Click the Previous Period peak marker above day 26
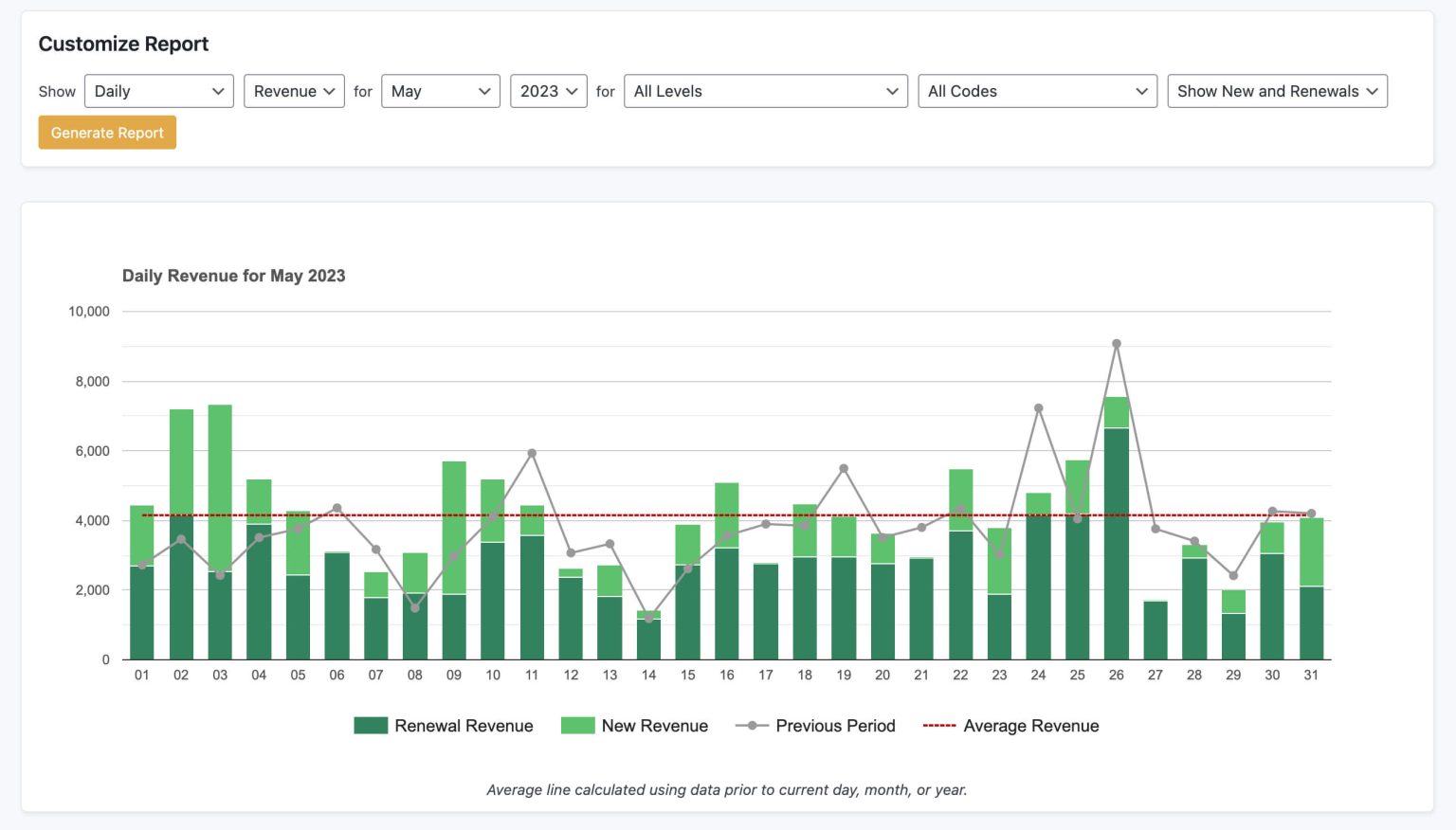The width and height of the screenshot is (1456, 830). tap(1116, 343)
